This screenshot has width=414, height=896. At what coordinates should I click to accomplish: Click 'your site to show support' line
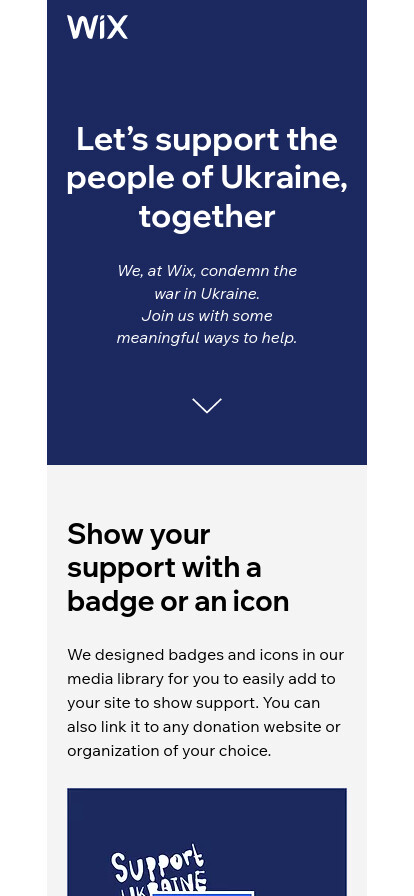194,703
